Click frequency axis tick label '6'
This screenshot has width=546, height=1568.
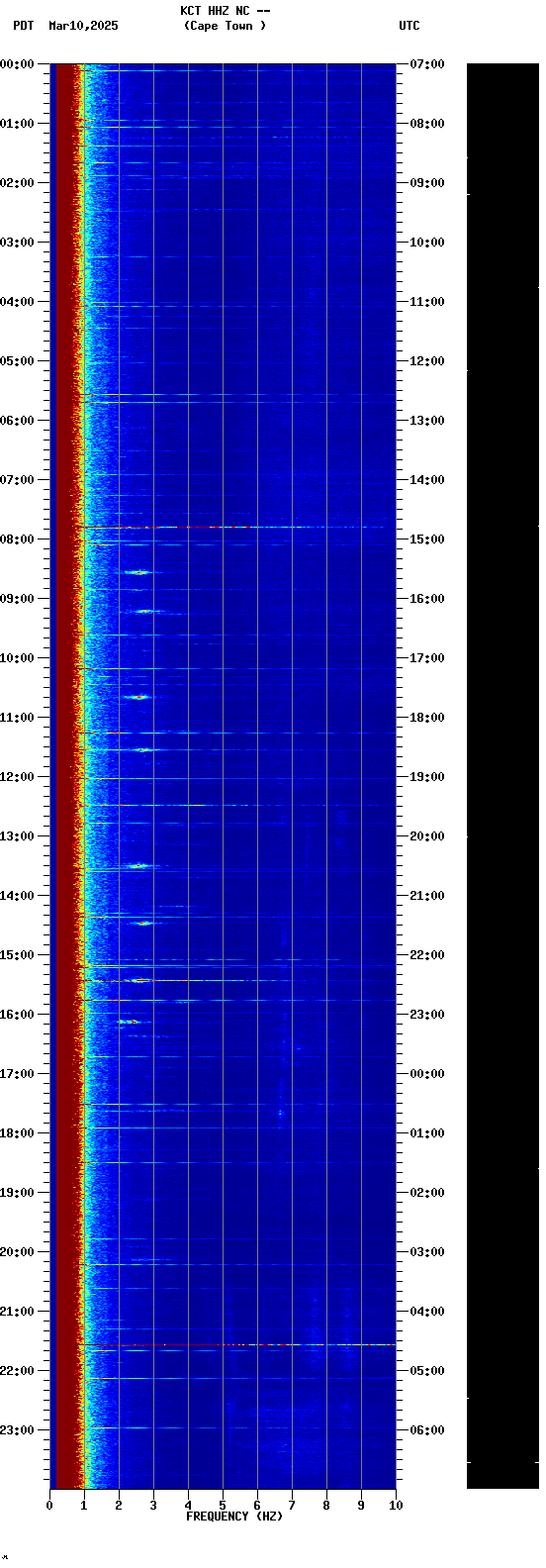(257, 1506)
